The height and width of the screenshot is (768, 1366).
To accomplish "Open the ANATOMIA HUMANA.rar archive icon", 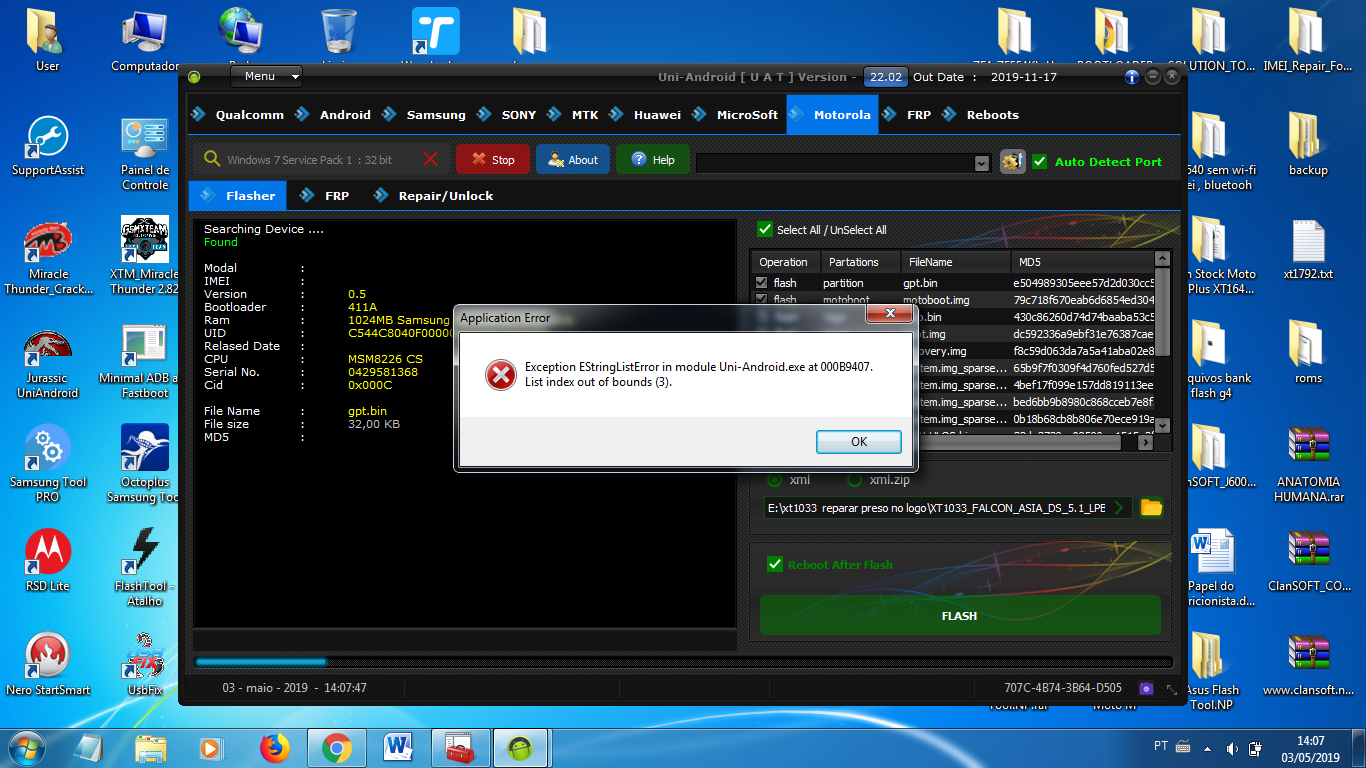I will pos(1308,464).
